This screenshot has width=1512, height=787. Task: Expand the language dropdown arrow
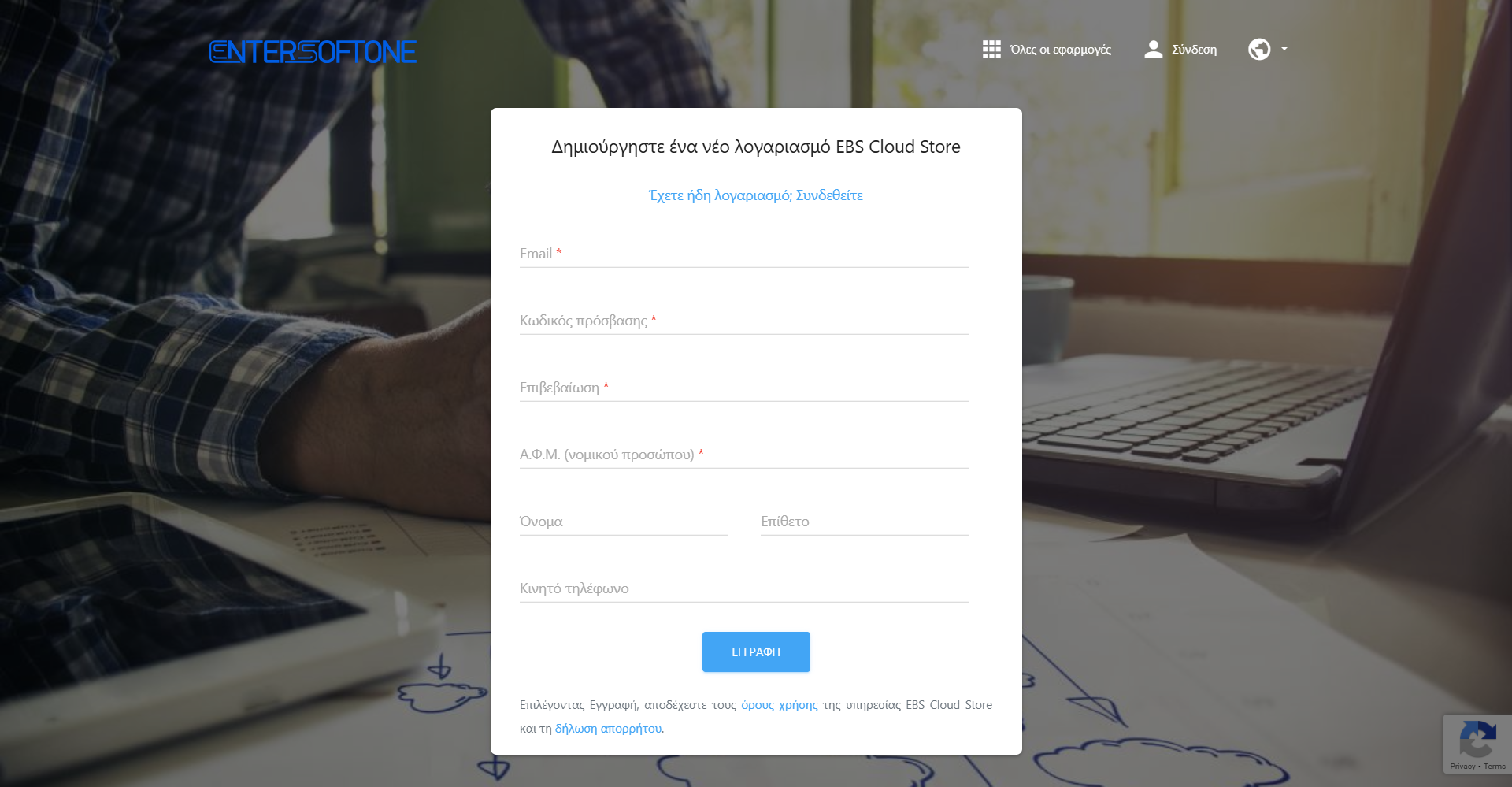[1284, 49]
